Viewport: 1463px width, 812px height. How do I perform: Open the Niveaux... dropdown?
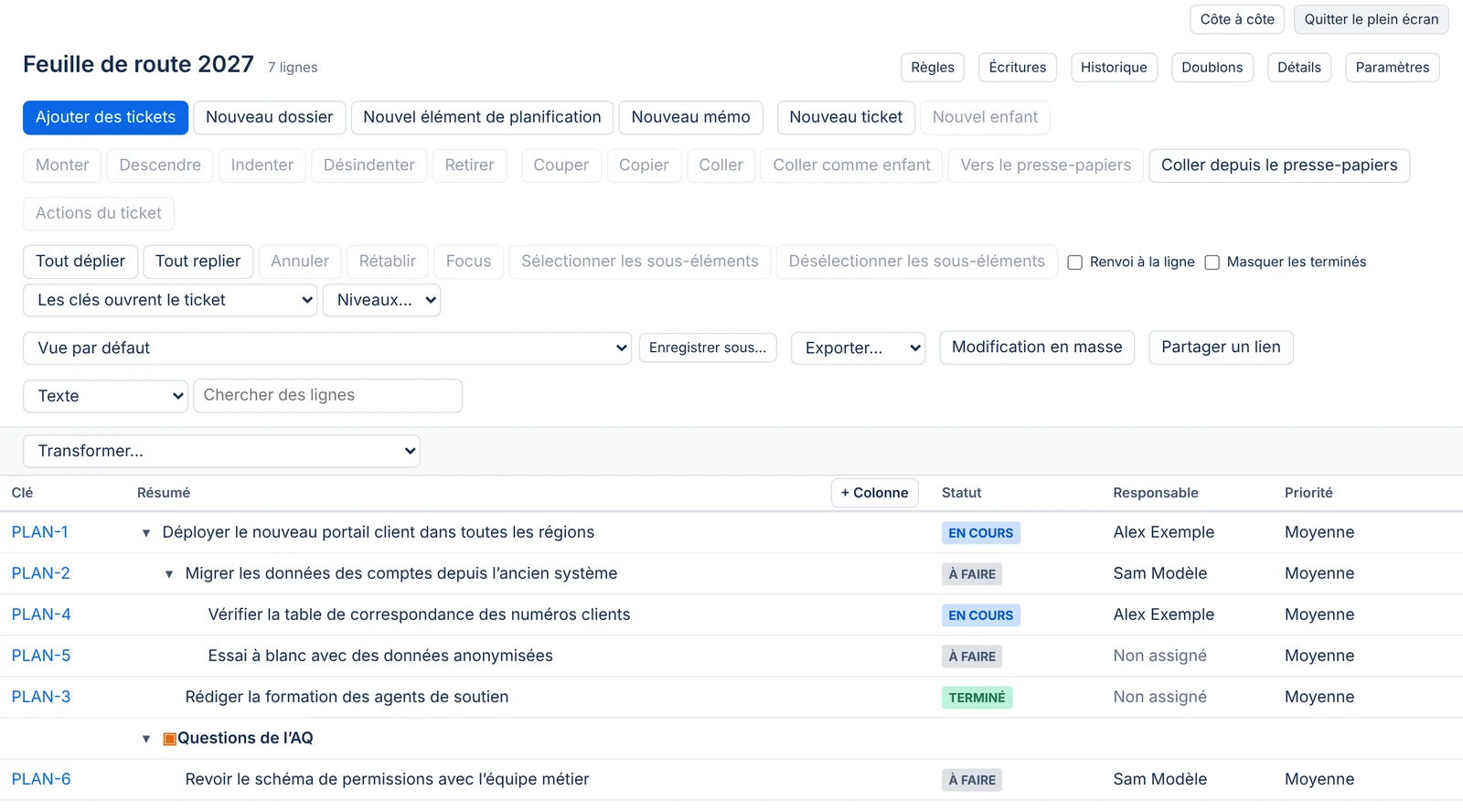pos(381,300)
